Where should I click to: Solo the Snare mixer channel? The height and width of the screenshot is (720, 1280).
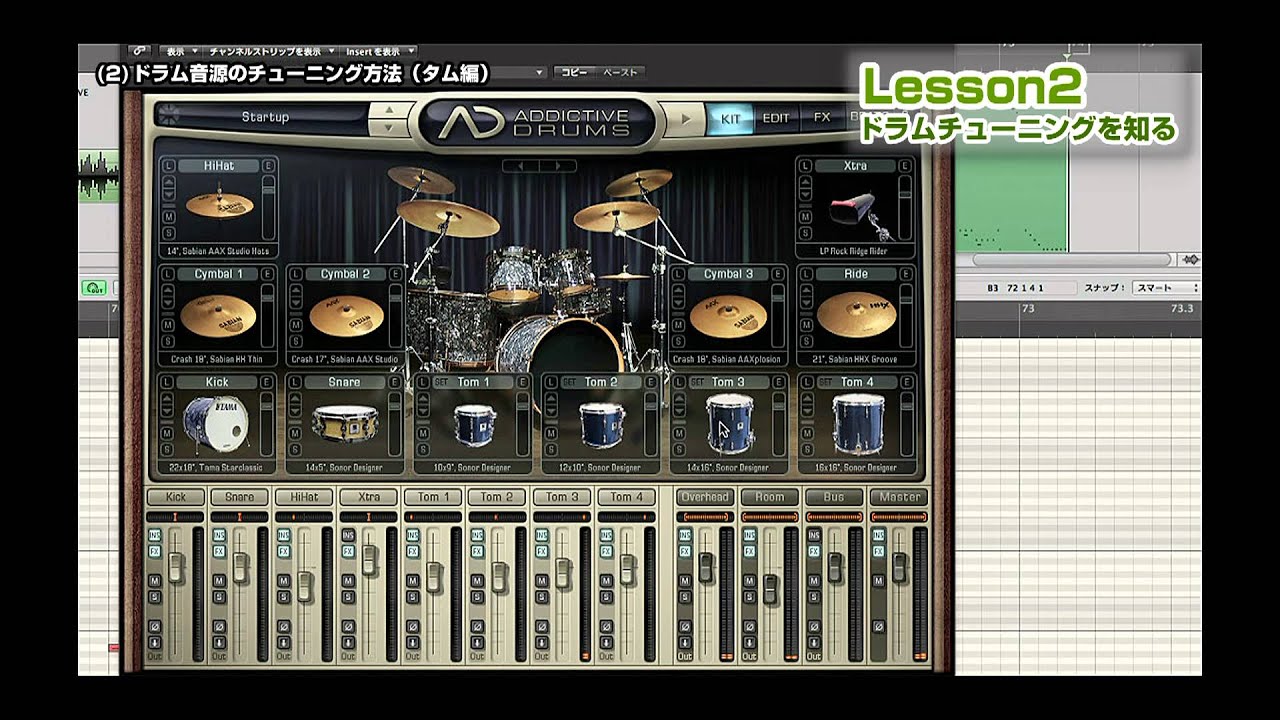pyautogui.click(x=219, y=597)
